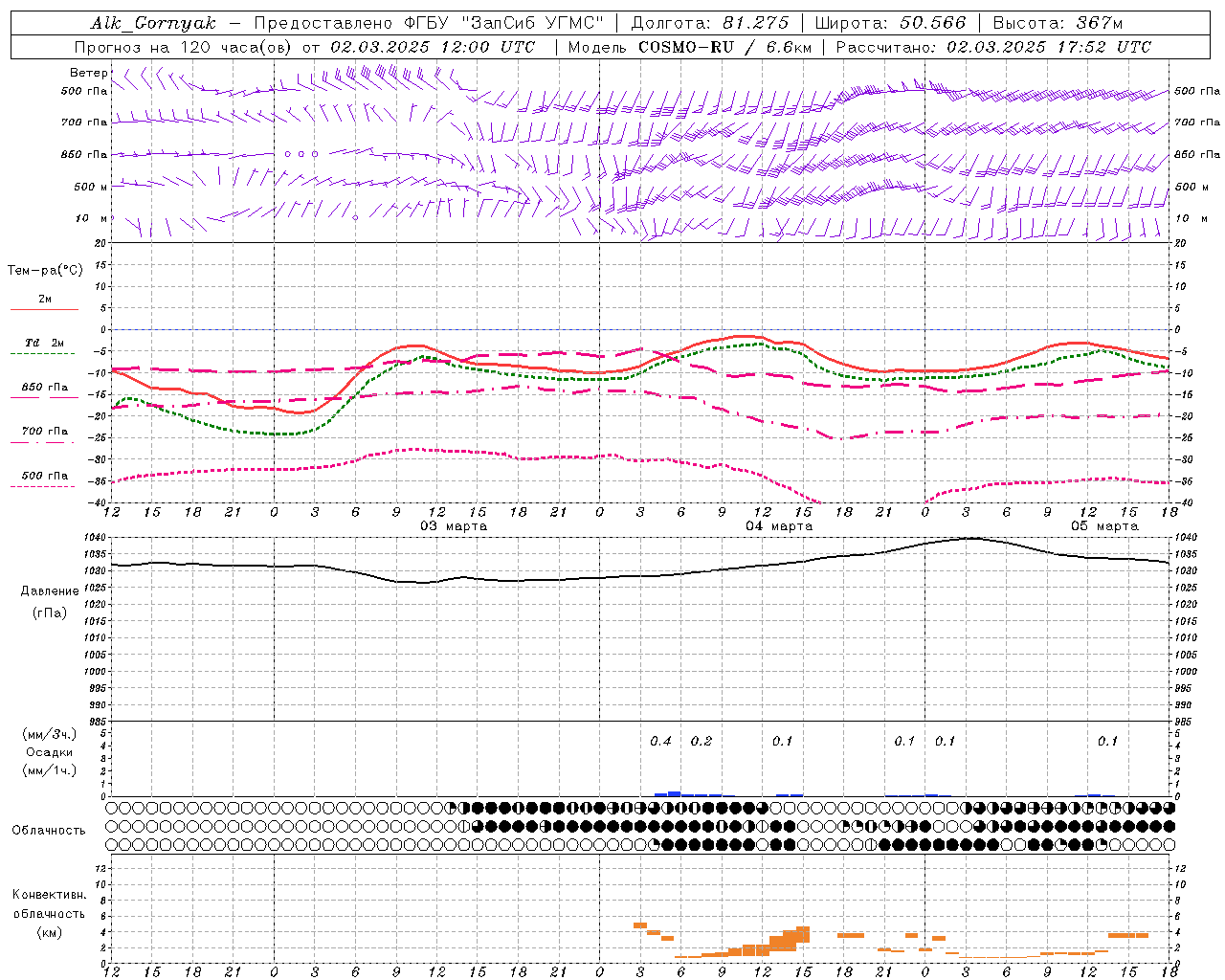Click the 03 марта date label
The width and height of the screenshot is (1225, 980).
tap(454, 526)
